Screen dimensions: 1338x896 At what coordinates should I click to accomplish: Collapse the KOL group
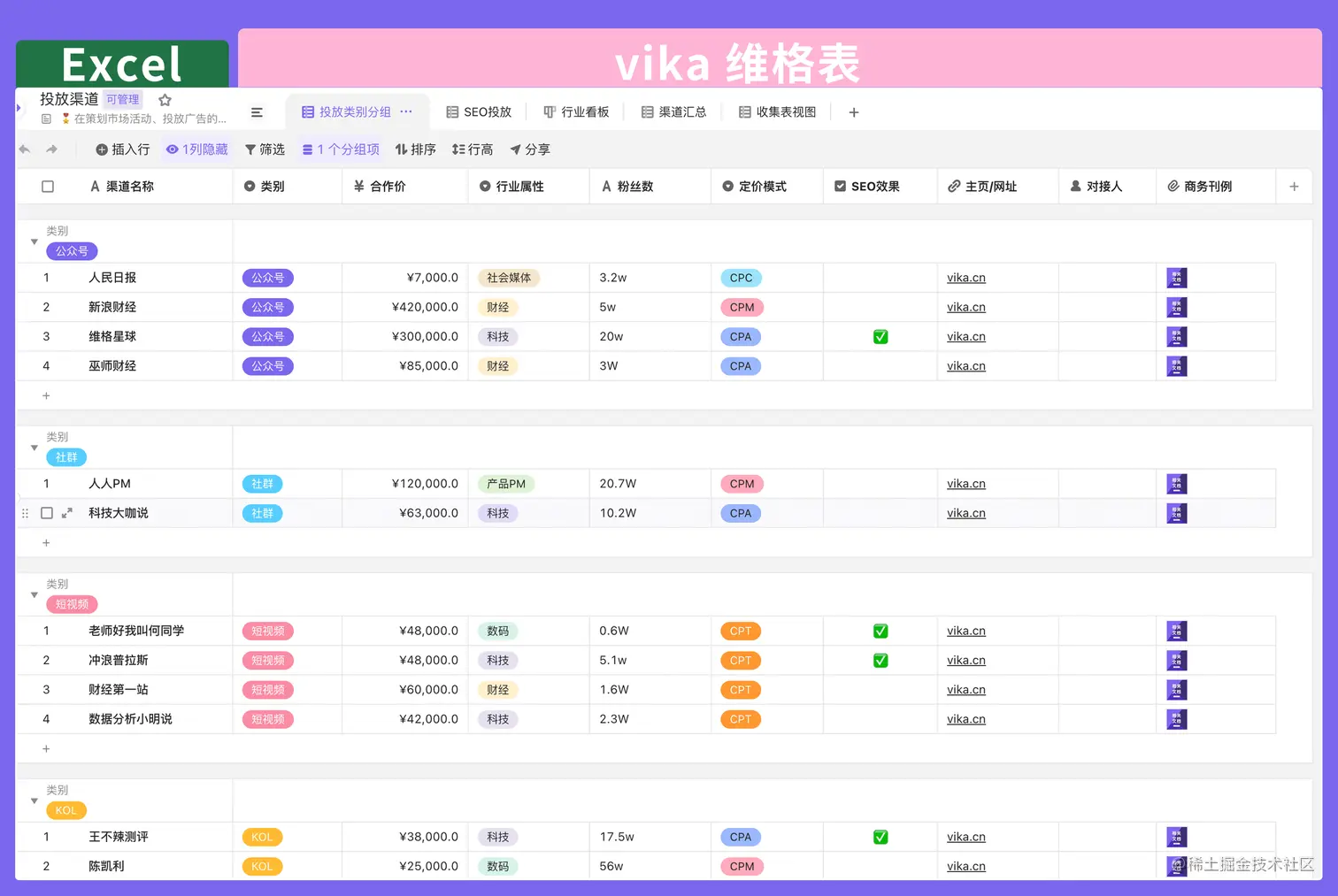35,800
